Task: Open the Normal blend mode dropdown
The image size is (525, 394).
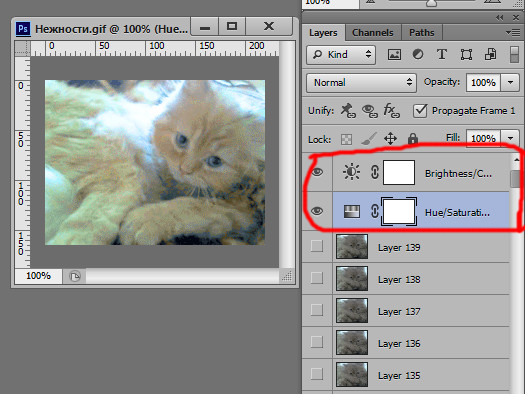Action: 361,83
